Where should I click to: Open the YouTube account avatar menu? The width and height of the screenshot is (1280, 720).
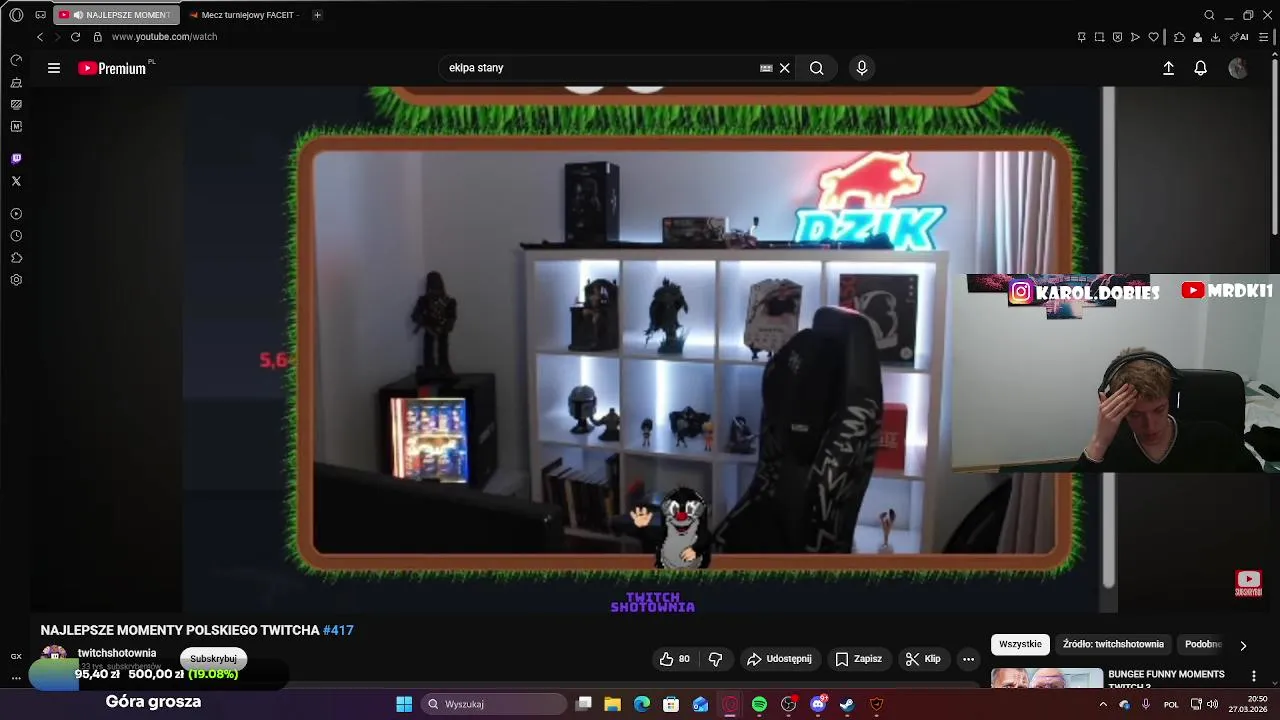tap(1238, 68)
